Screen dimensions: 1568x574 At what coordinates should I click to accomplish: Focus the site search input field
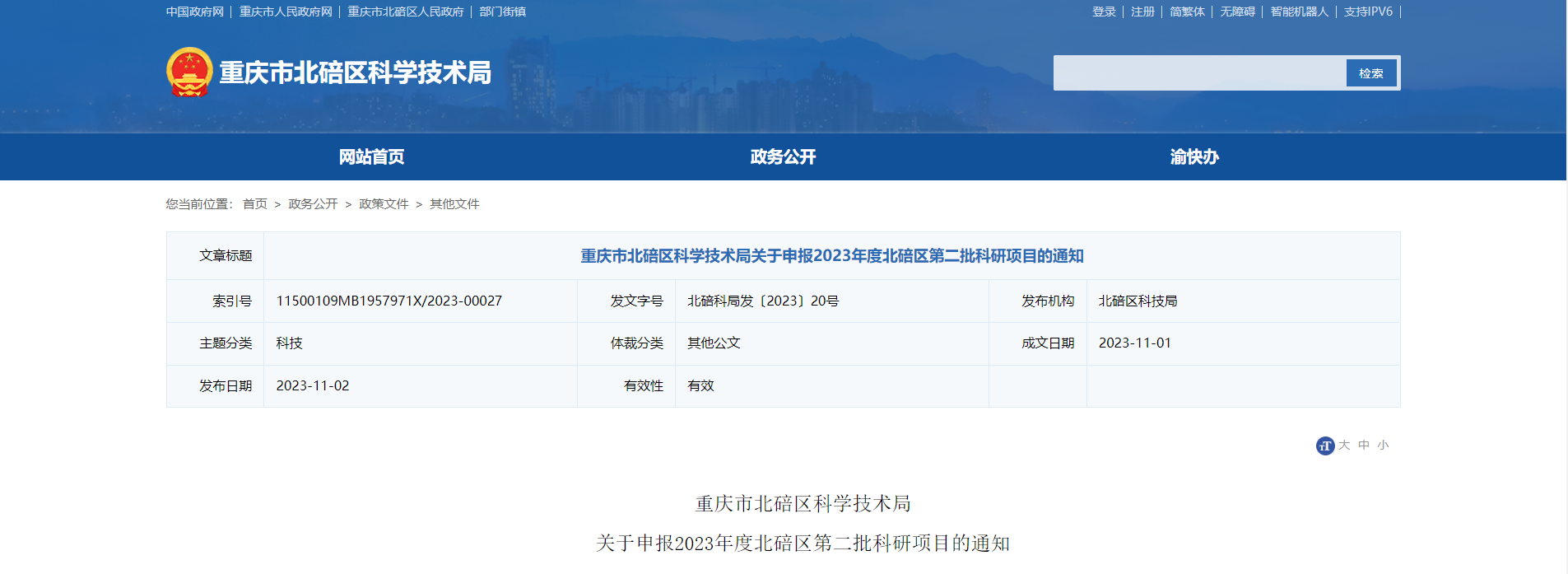[x=1199, y=73]
